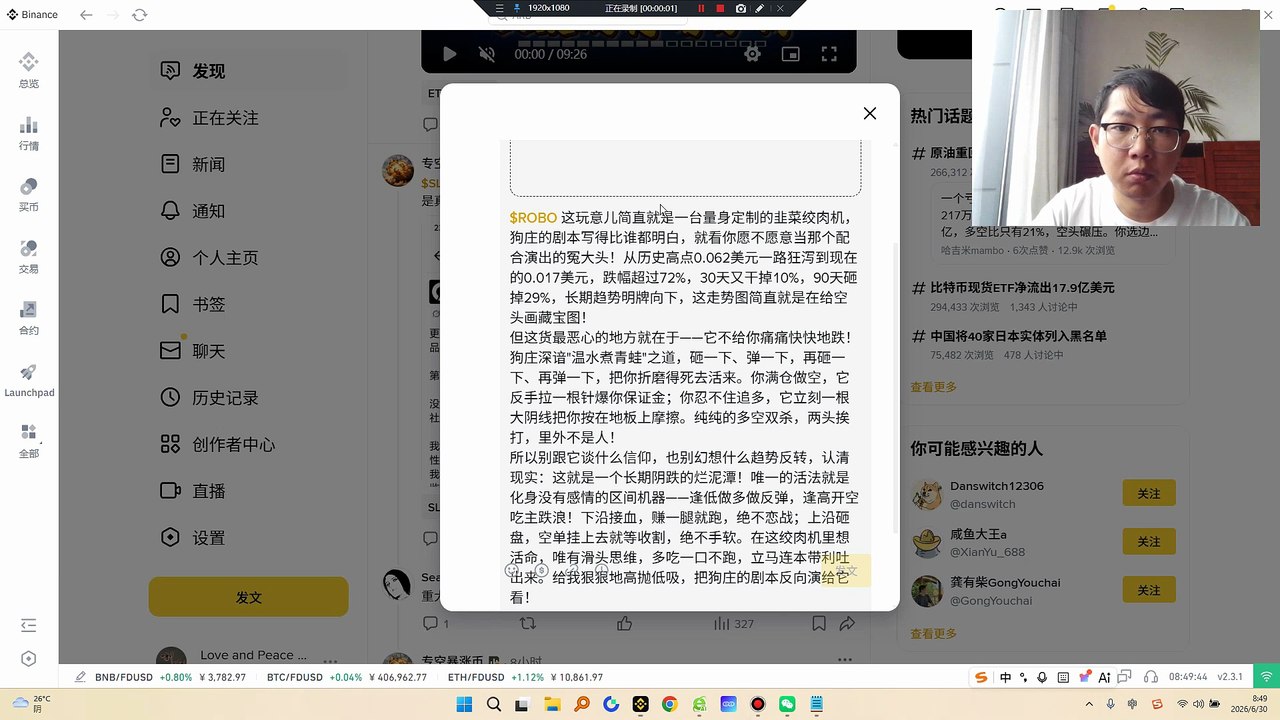Viewport: 1280px width, 720px height.
Task: Open the 通知 Notifications menu item
Action: (249, 211)
